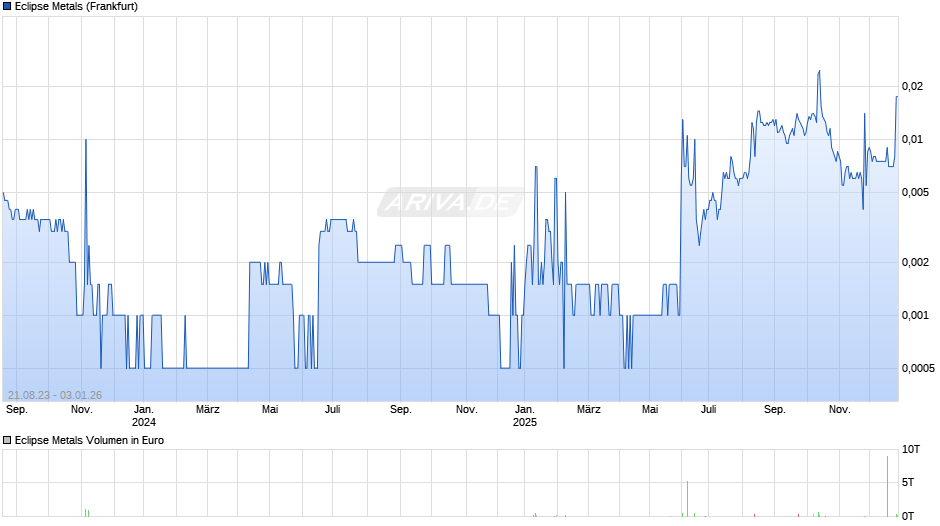Click the tallest green volume bar in December 2025

(x=888, y=486)
